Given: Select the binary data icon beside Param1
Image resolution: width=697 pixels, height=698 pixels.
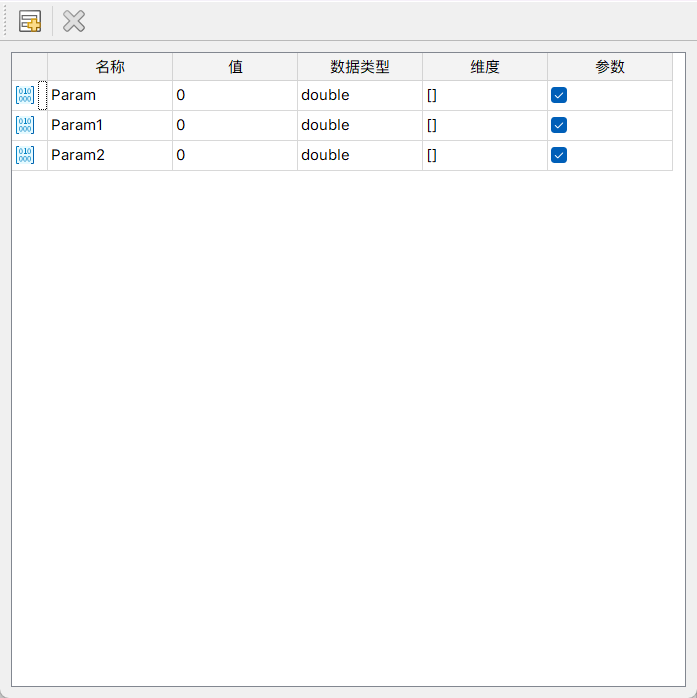Looking at the screenshot, I should (x=25, y=126).
